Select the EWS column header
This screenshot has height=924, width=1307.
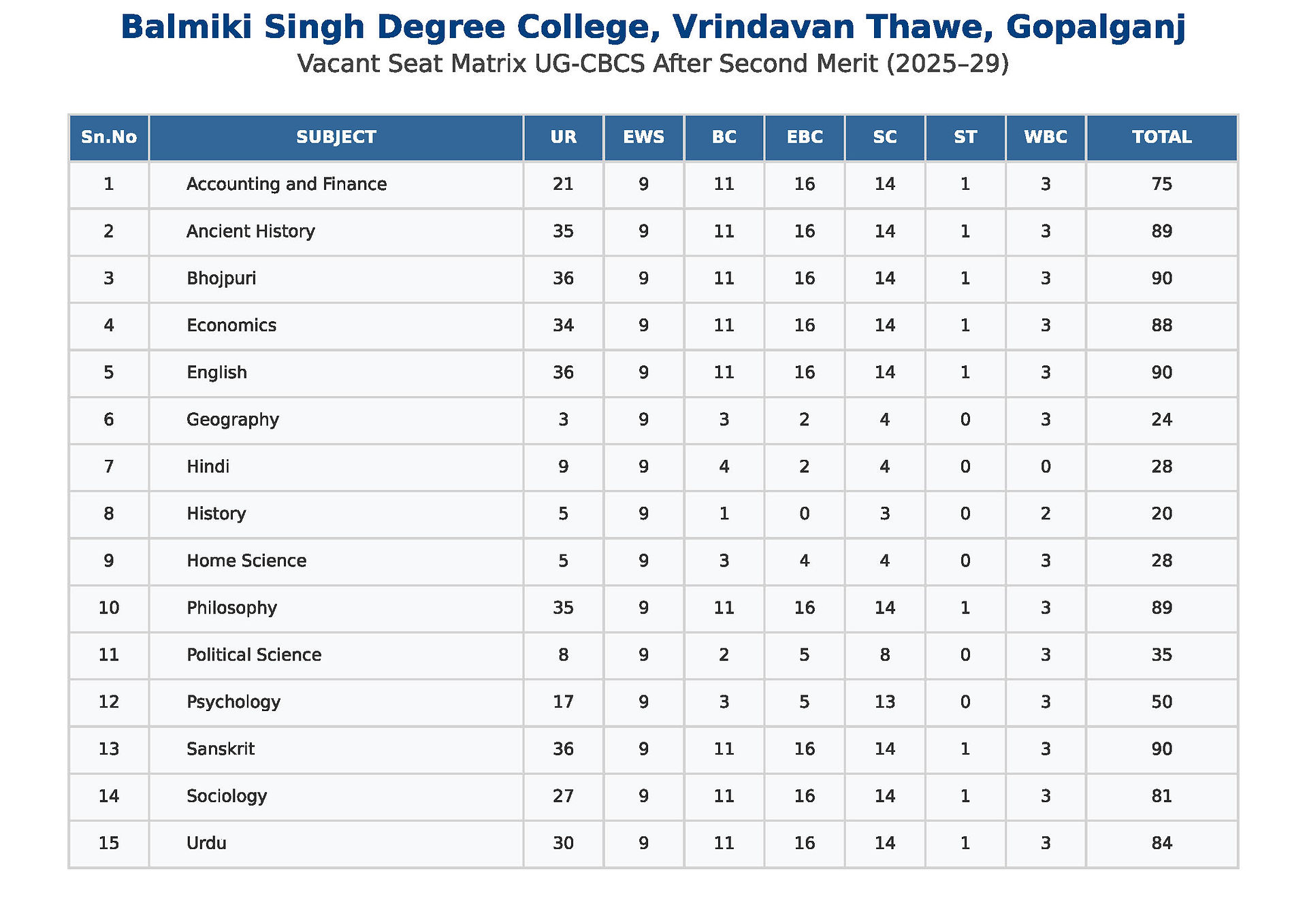[643, 137]
